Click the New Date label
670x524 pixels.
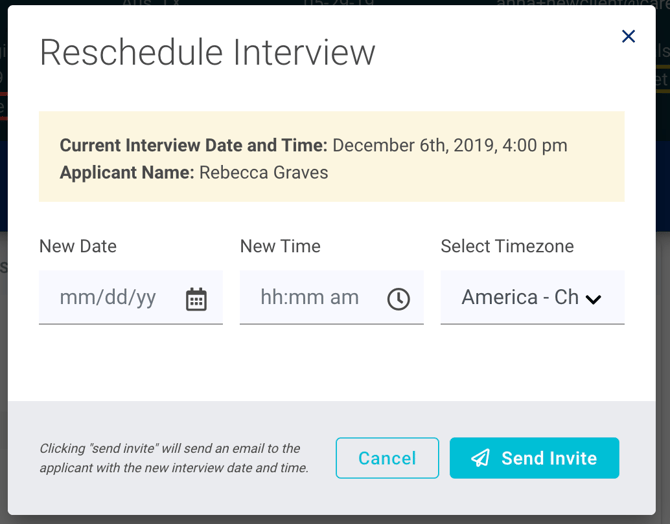pos(78,246)
